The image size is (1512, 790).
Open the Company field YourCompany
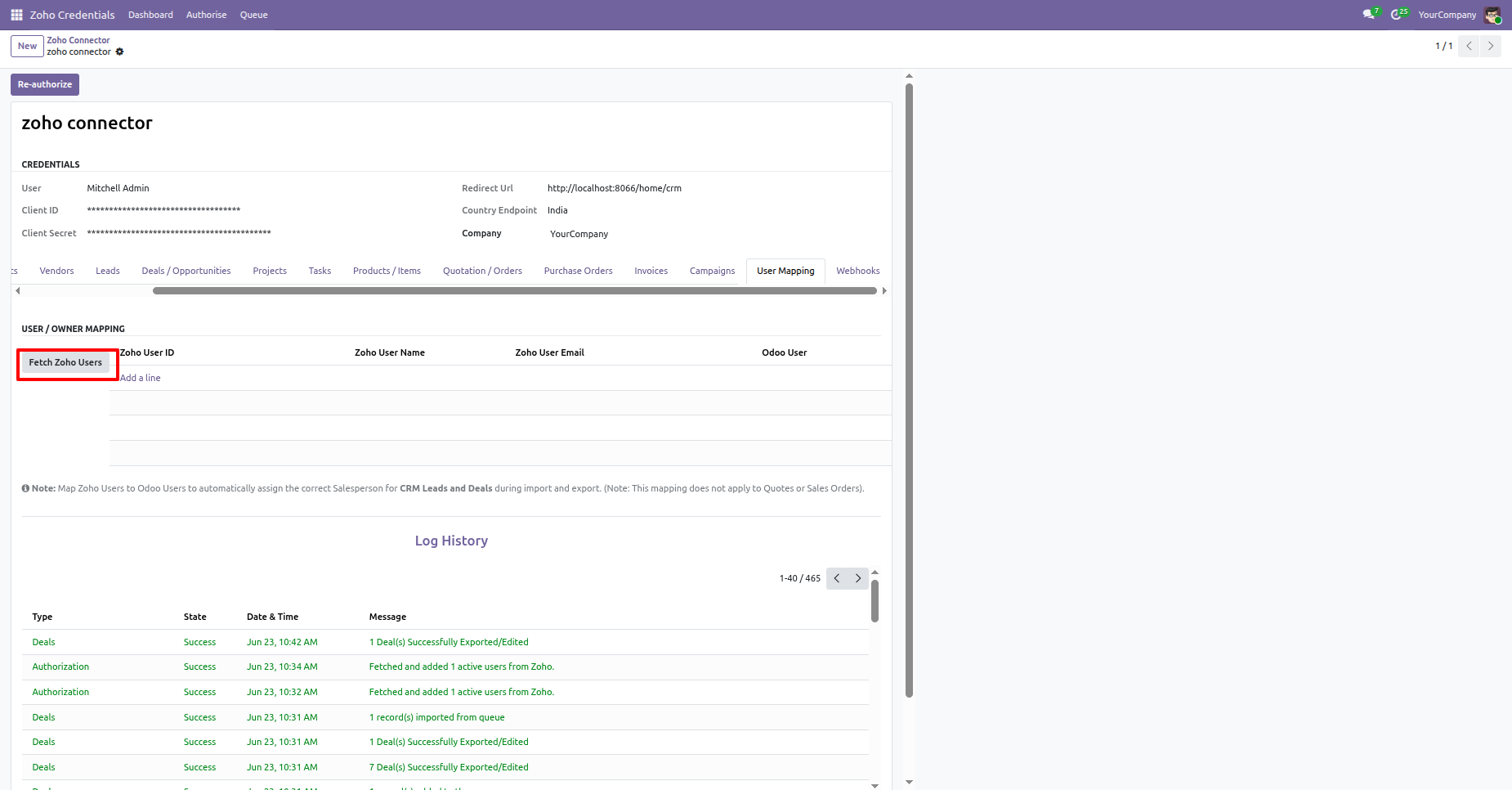(x=579, y=234)
